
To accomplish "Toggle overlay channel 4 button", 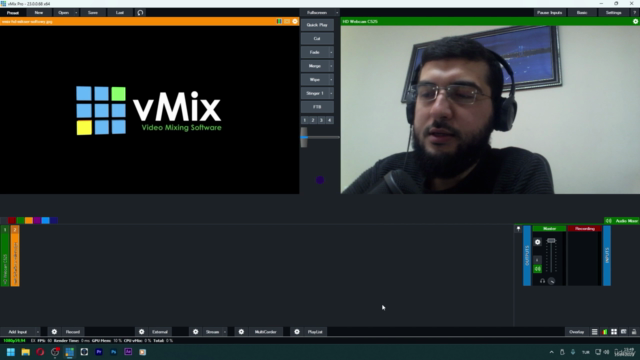I will (x=329, y=120).
